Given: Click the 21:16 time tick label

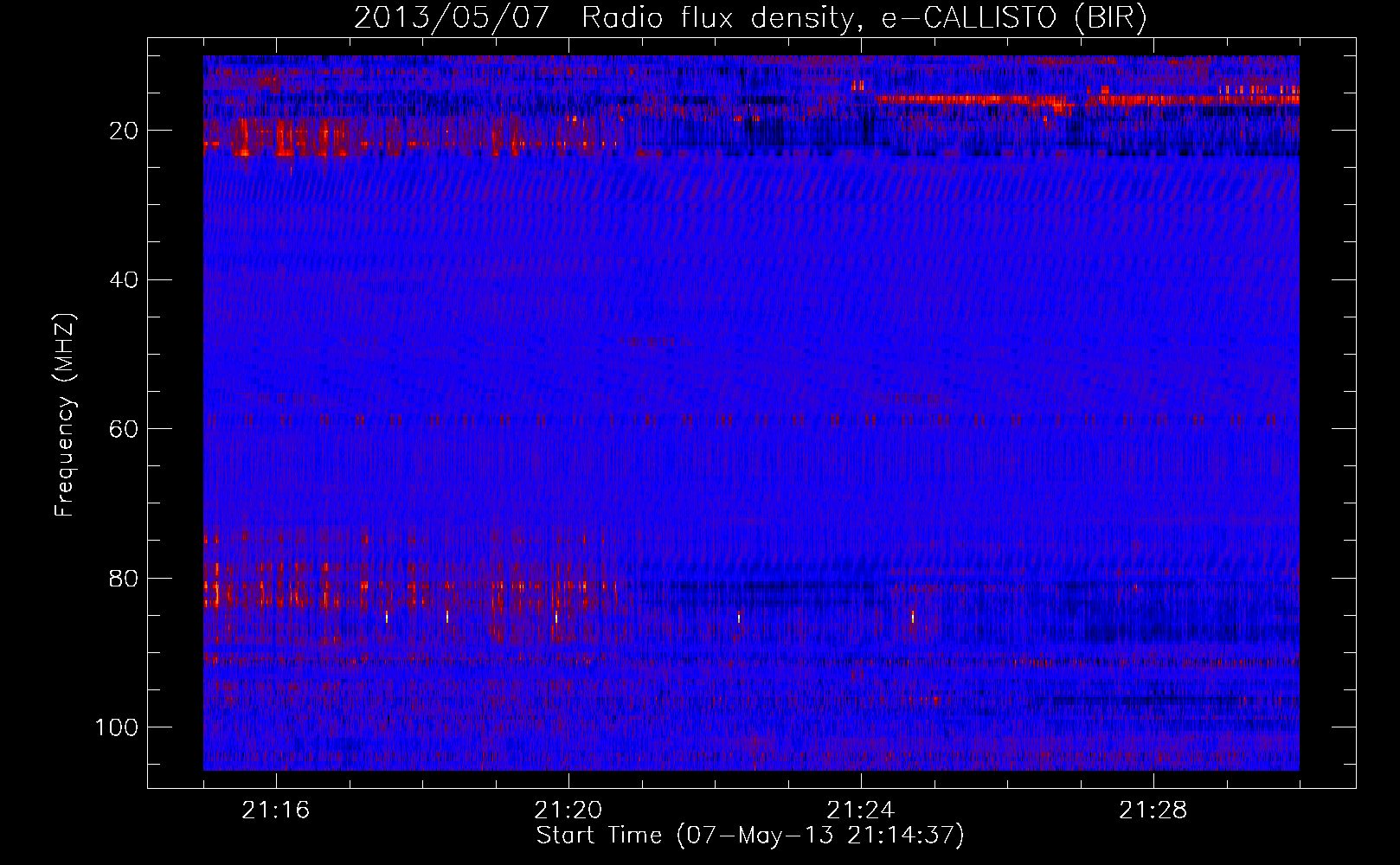Looking at the screenshot, I should coord(276,811).
